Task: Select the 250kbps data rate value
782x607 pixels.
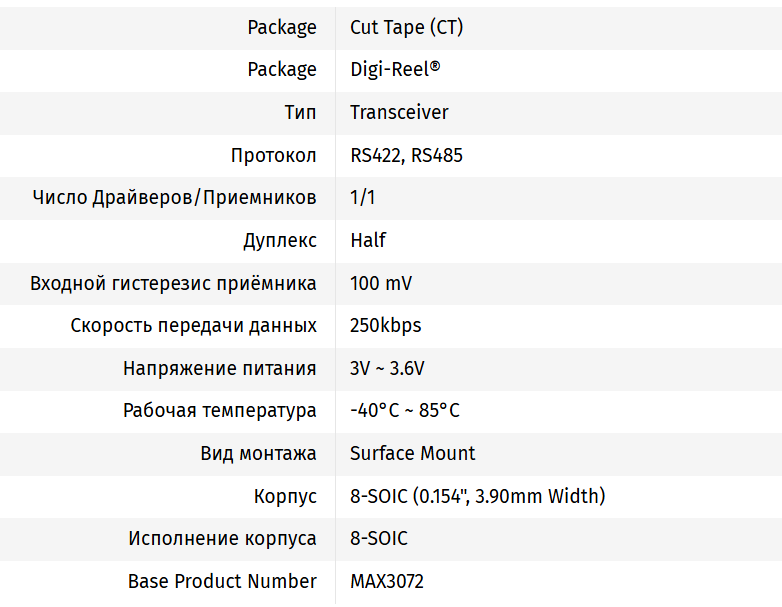Action: [x=386, y=325]
